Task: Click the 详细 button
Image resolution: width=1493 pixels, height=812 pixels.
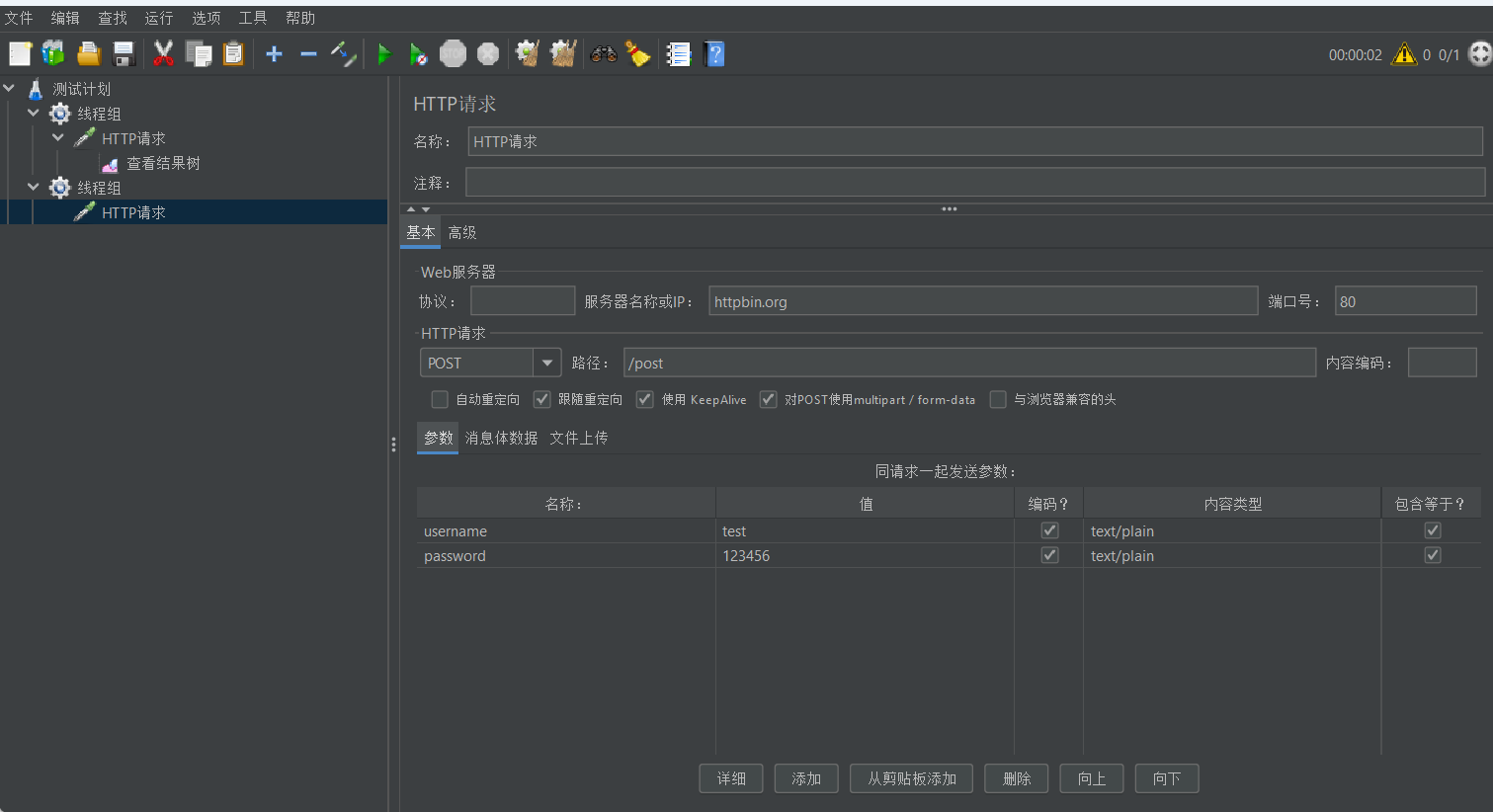Action: [x=731, y=778]
